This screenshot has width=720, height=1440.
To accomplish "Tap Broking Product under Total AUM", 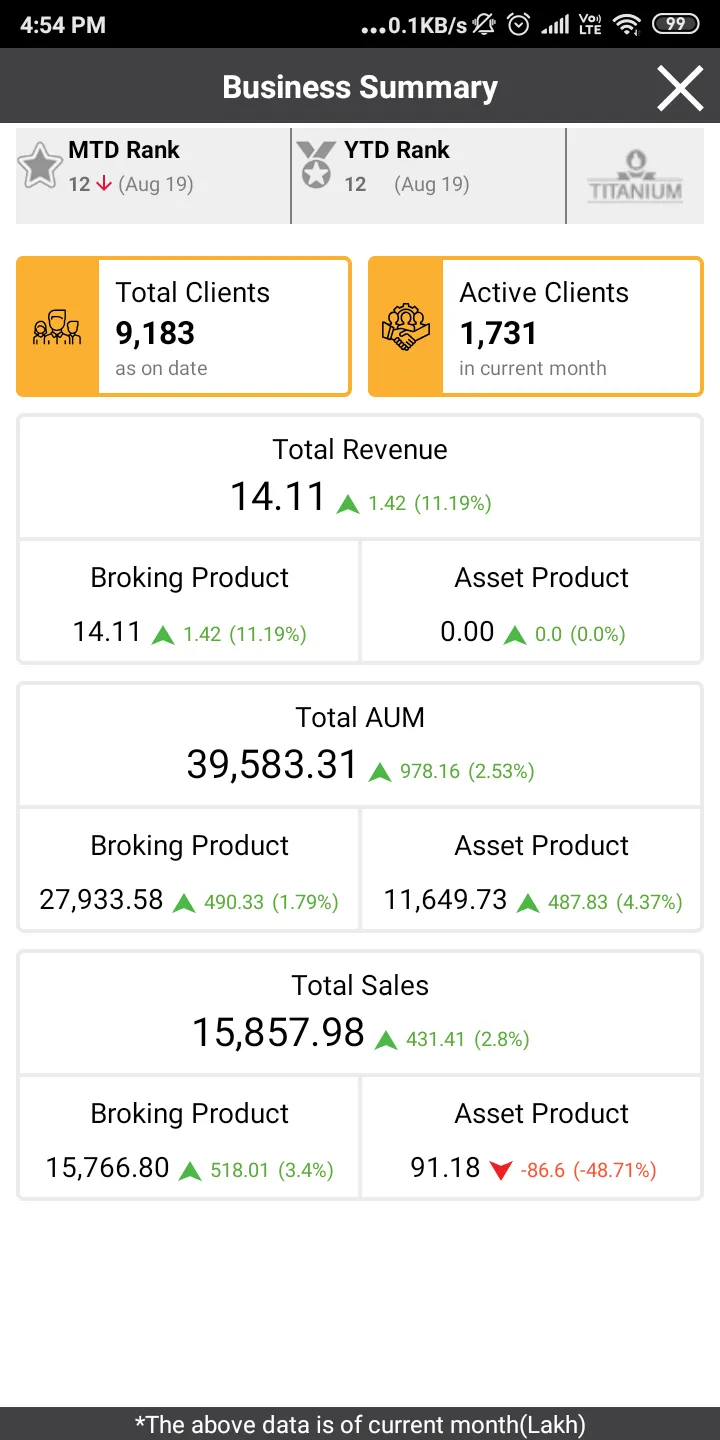I will tap(189, 869).
